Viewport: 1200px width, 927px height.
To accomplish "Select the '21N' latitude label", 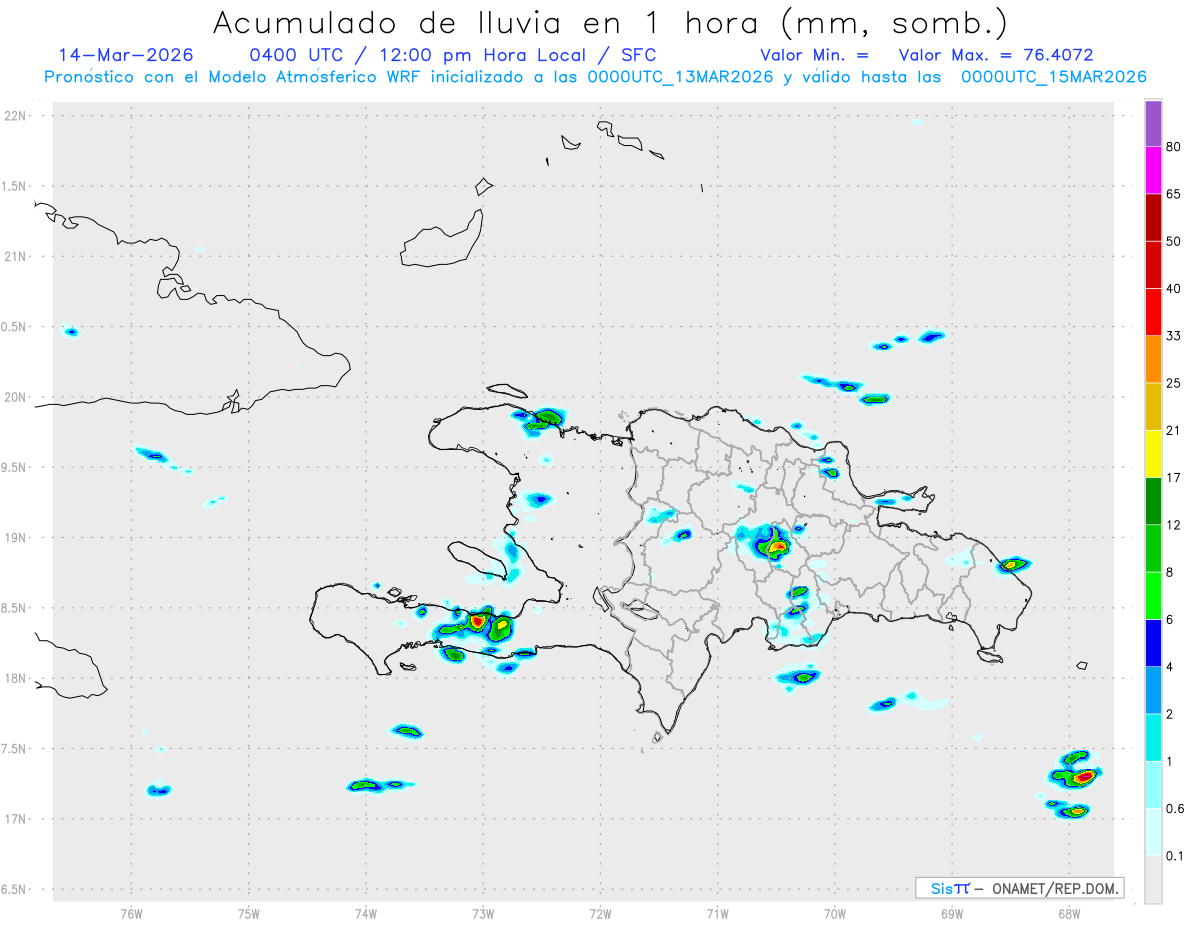I will 15,256.
